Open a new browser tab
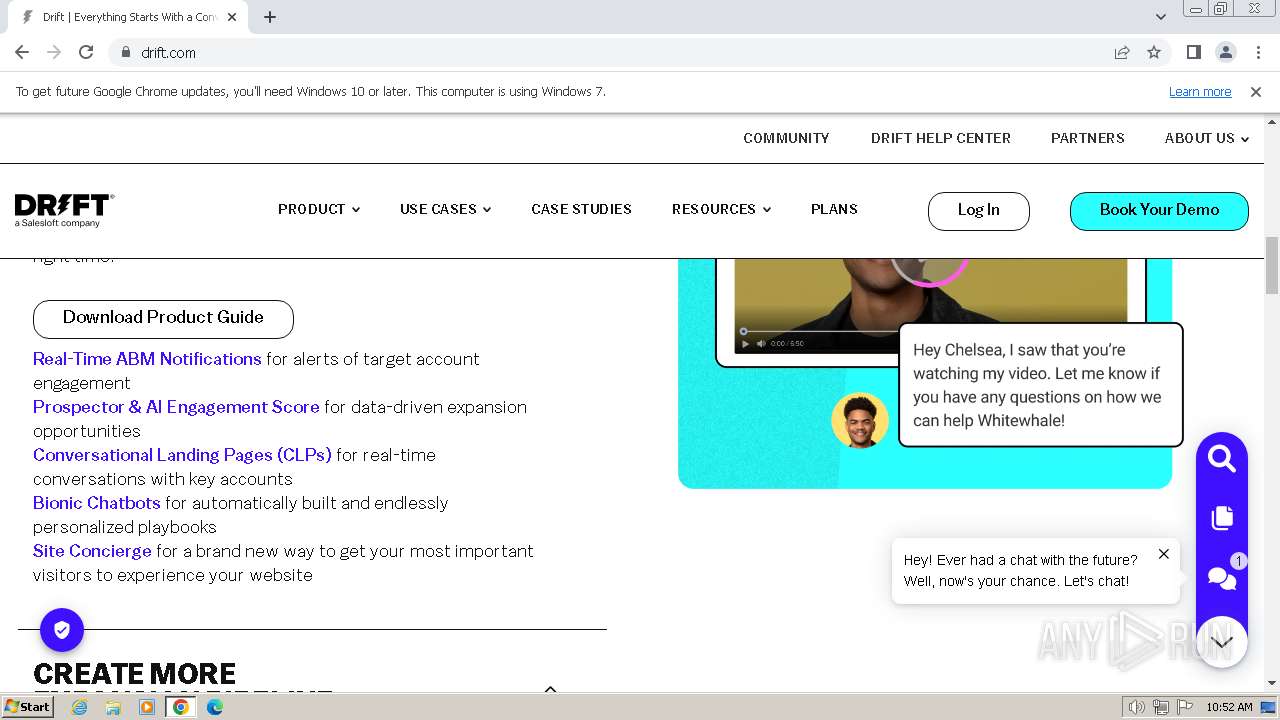Screen dimensions: 1280x720 tap(270, 17)
